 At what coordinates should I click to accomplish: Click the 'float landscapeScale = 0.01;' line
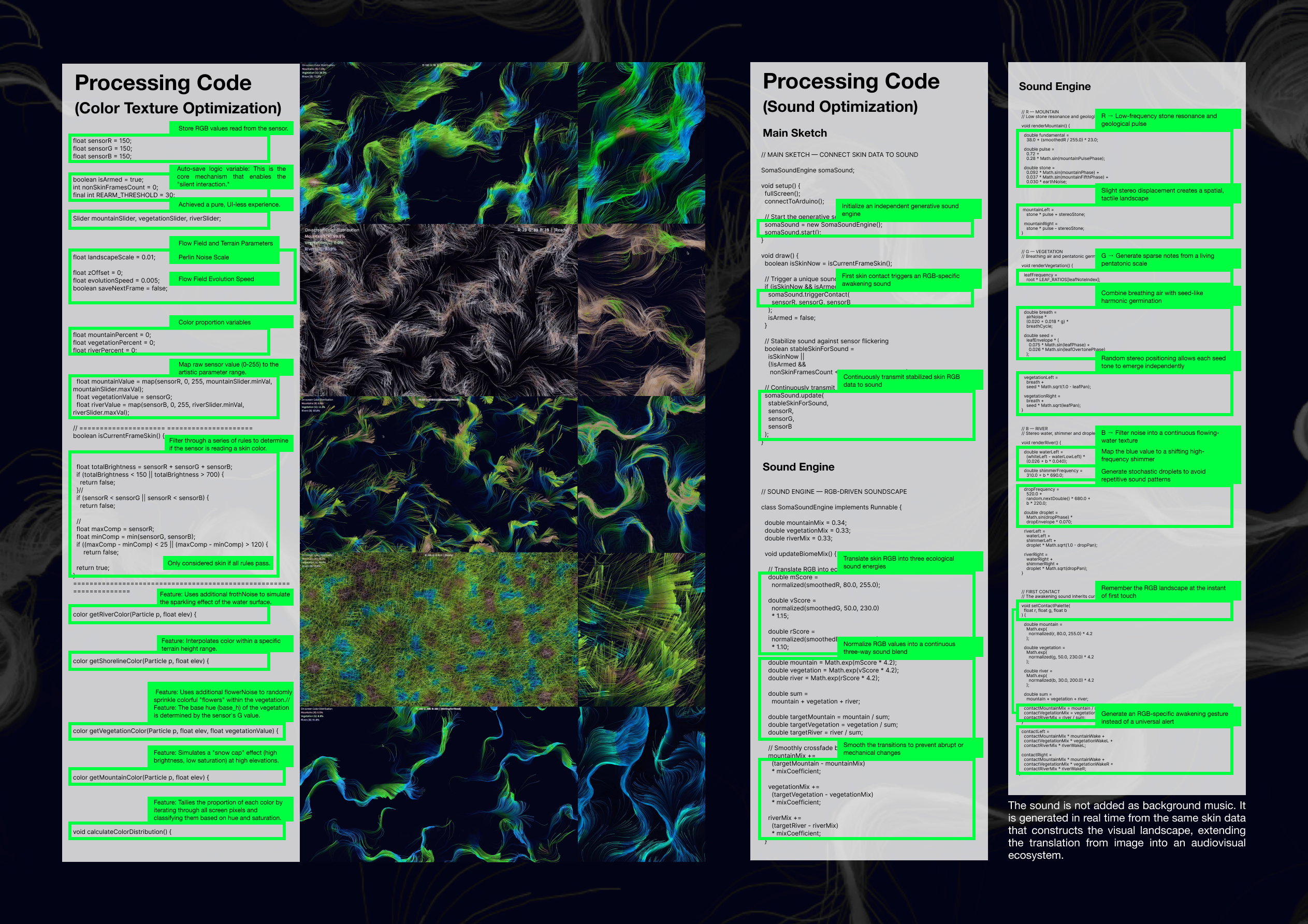pyautogui.click(x=114, y=257)
